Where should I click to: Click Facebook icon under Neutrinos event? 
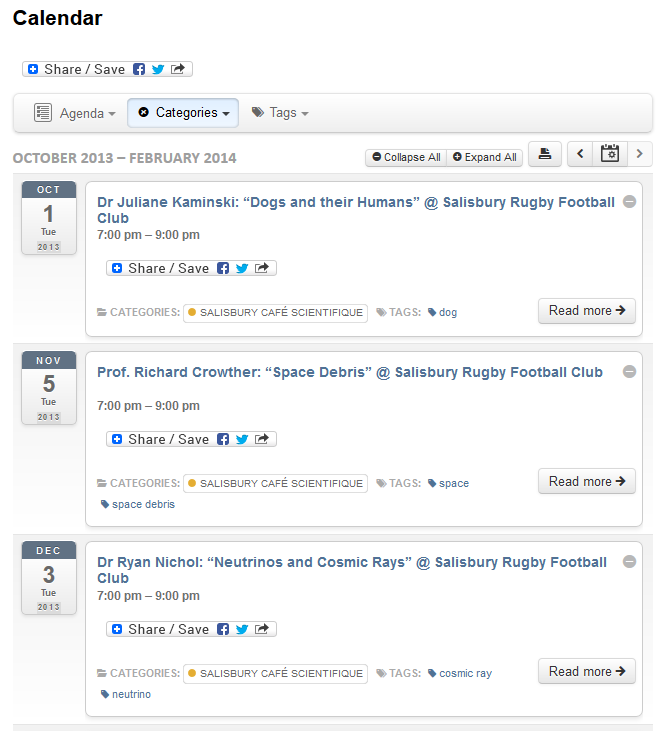(223, 629)
